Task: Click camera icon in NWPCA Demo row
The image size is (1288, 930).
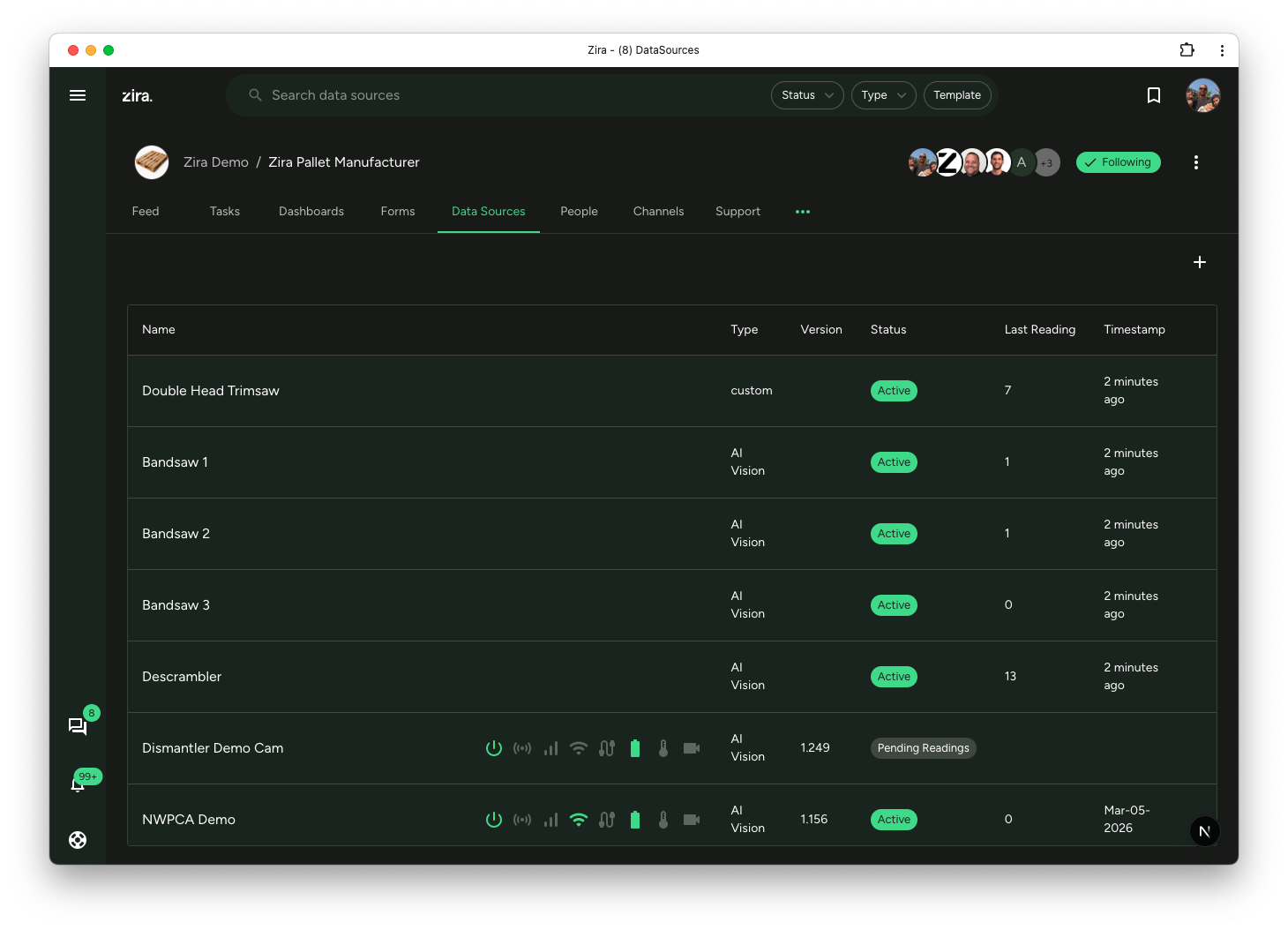Action: [692, 820]
